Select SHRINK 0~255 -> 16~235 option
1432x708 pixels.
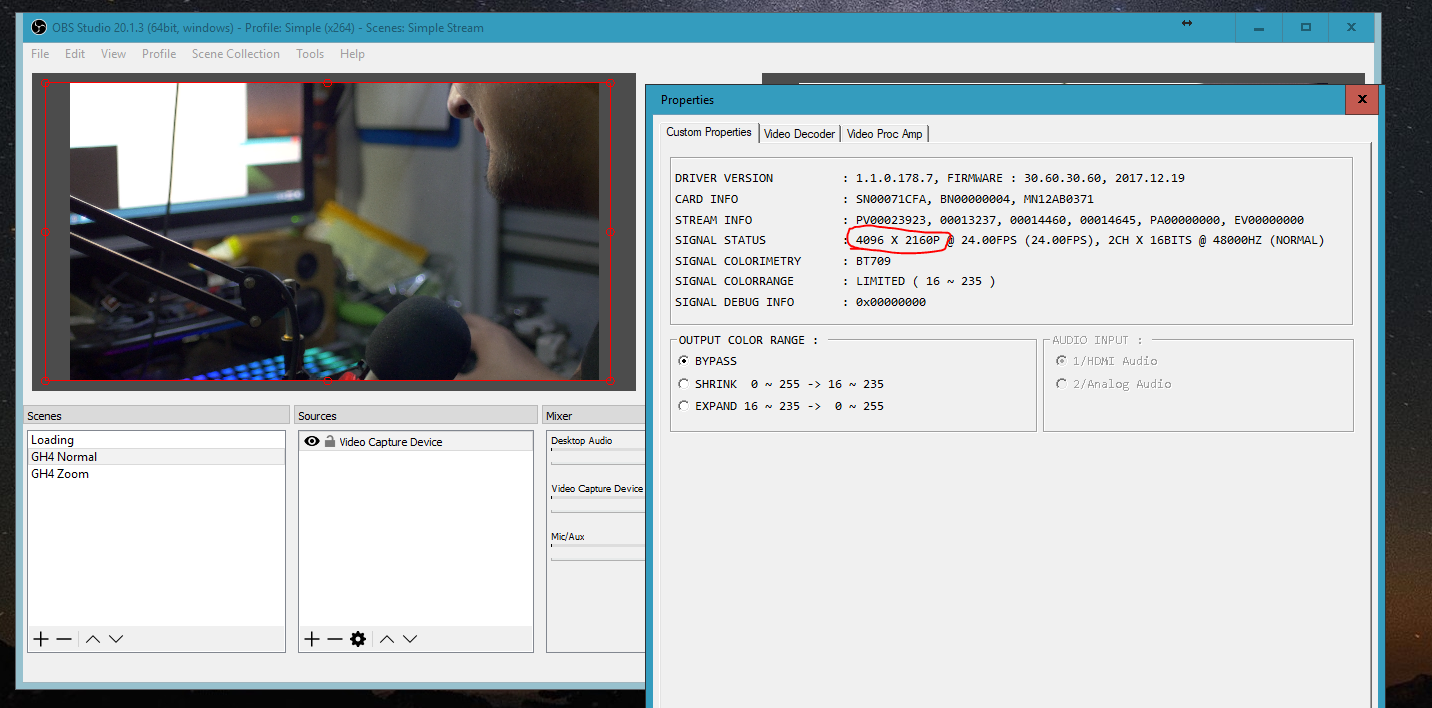(x=684, y=384)
